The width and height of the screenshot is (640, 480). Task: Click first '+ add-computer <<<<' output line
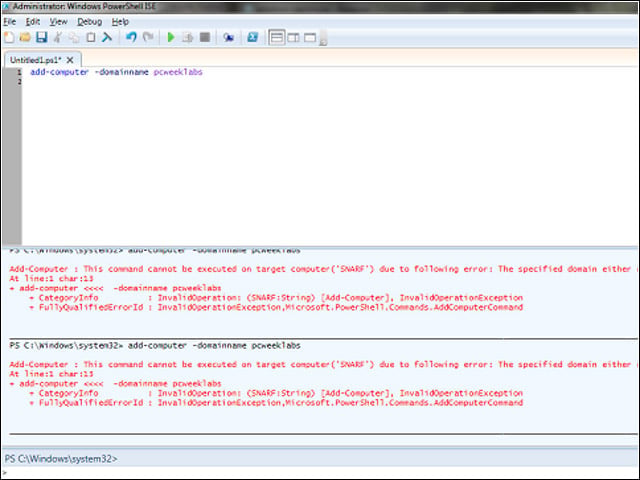click(116, 288)
